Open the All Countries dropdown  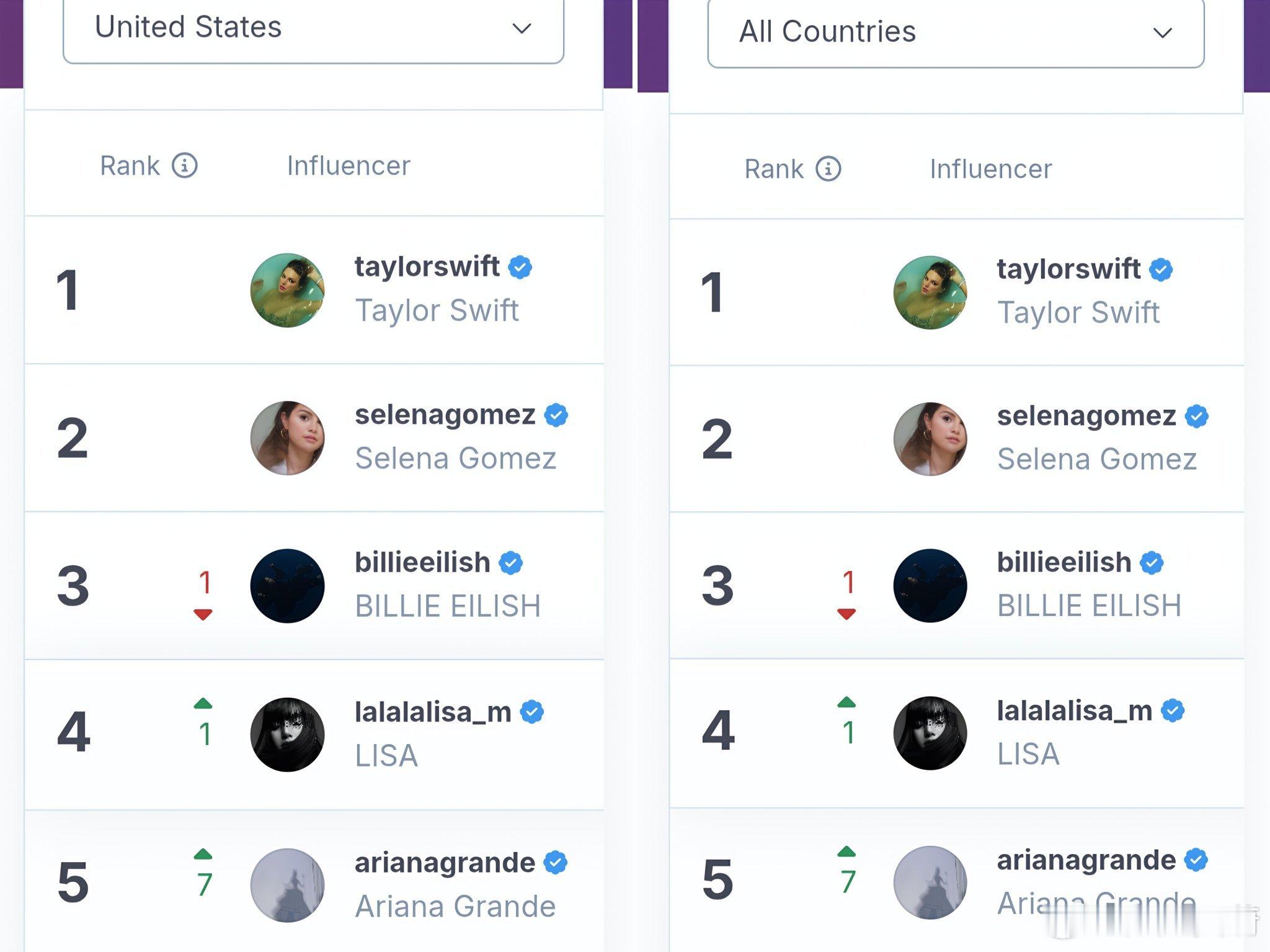[956, 32]
